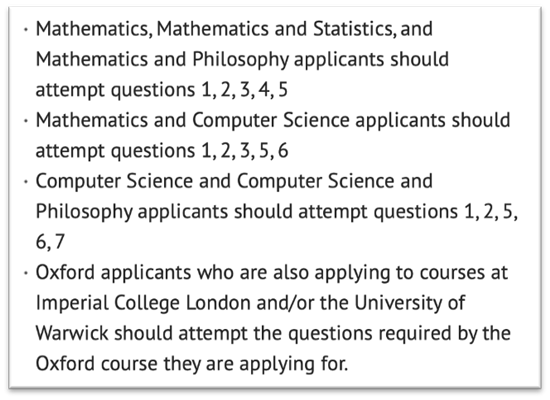Viewport: 550px width, 400px height.
Task: Click 'Imperial College London' text
Action: (143, 304)
